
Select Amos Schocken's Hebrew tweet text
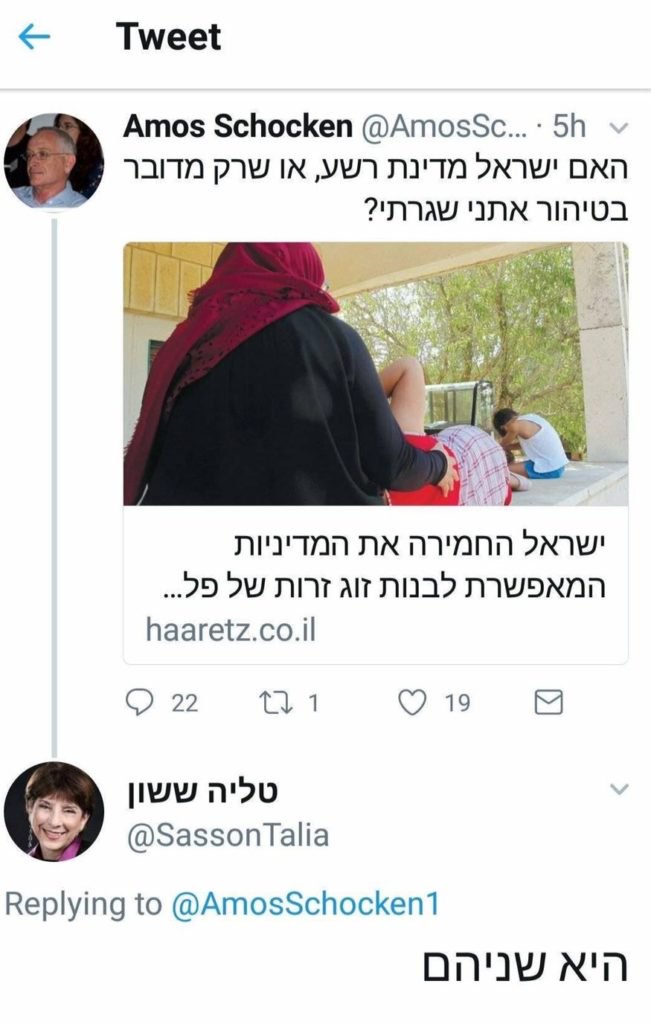point(375,190)
